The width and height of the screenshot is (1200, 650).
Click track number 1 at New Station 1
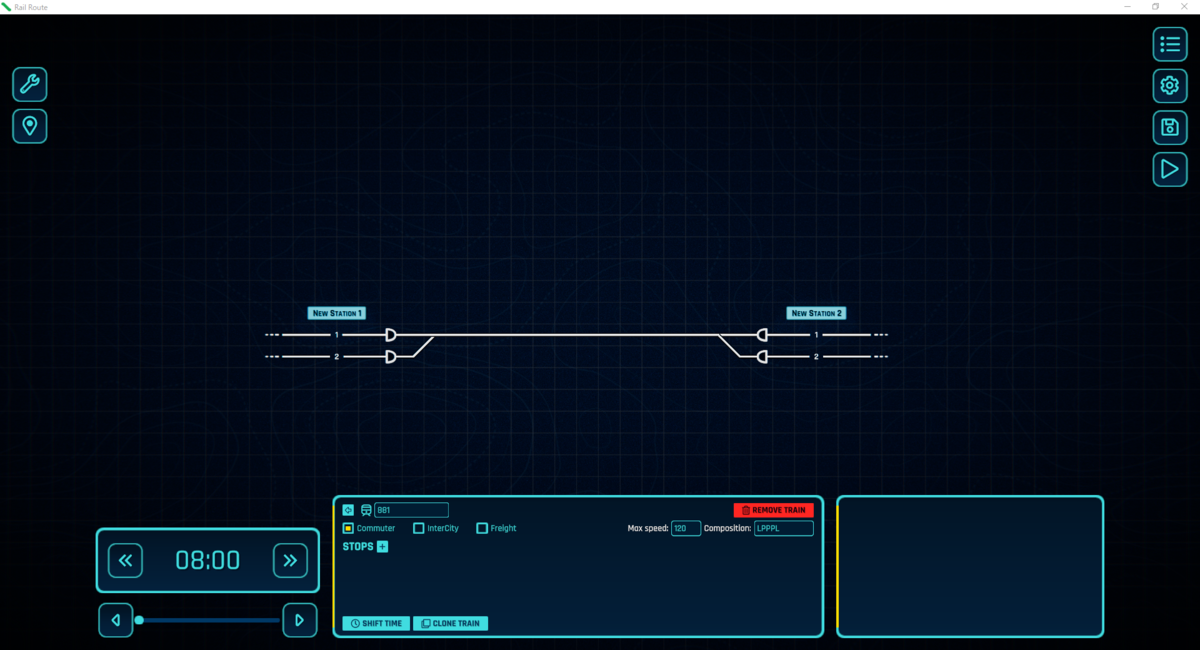click(337, 335)
